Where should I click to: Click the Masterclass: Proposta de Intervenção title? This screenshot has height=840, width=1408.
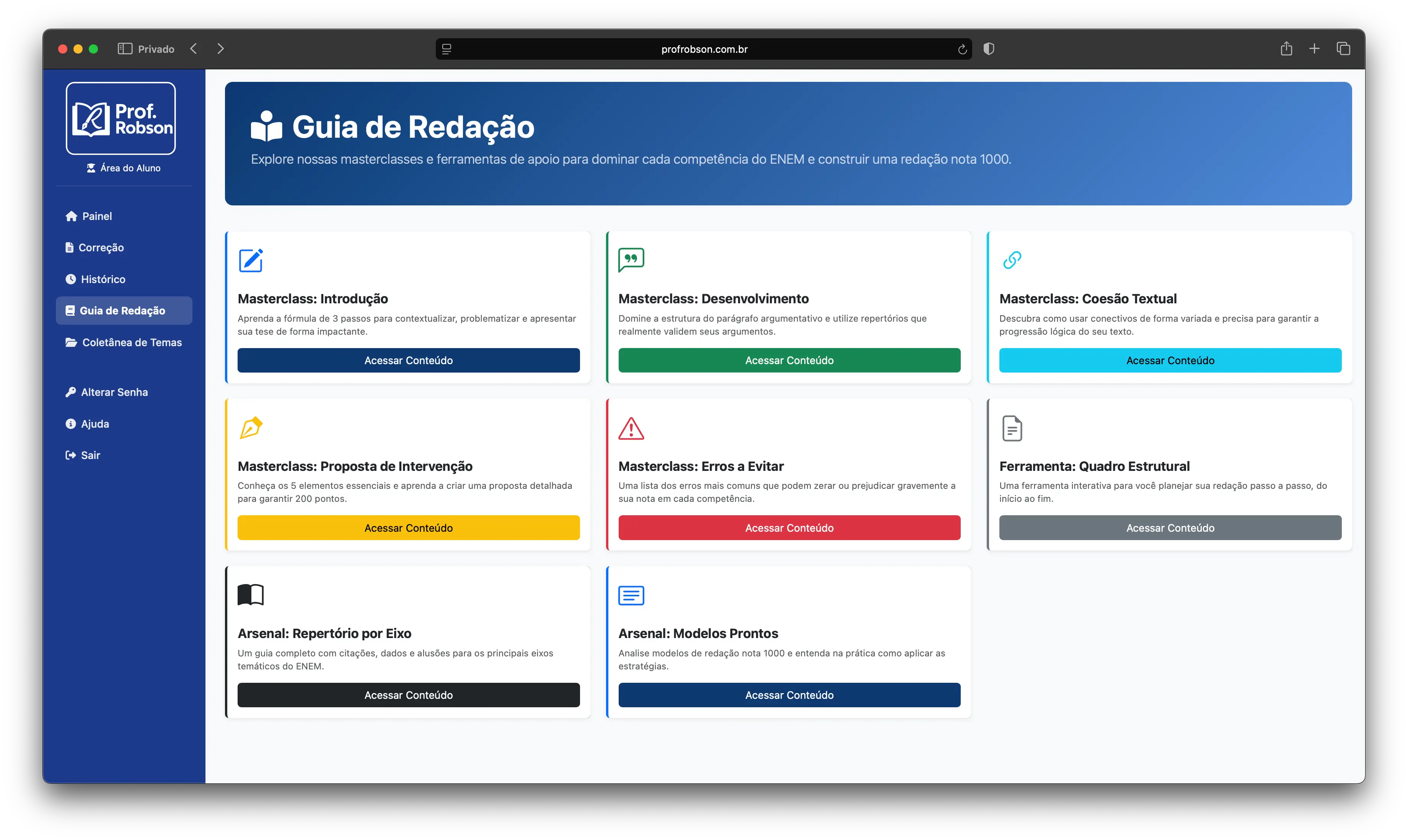click(x=355, y=466)
